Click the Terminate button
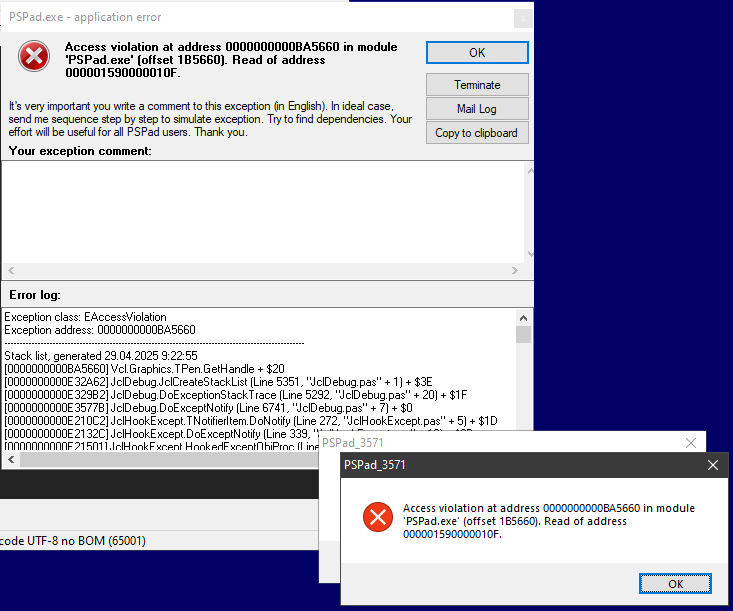This screenshot has width=733, height=611. click(x=477, y=85)
